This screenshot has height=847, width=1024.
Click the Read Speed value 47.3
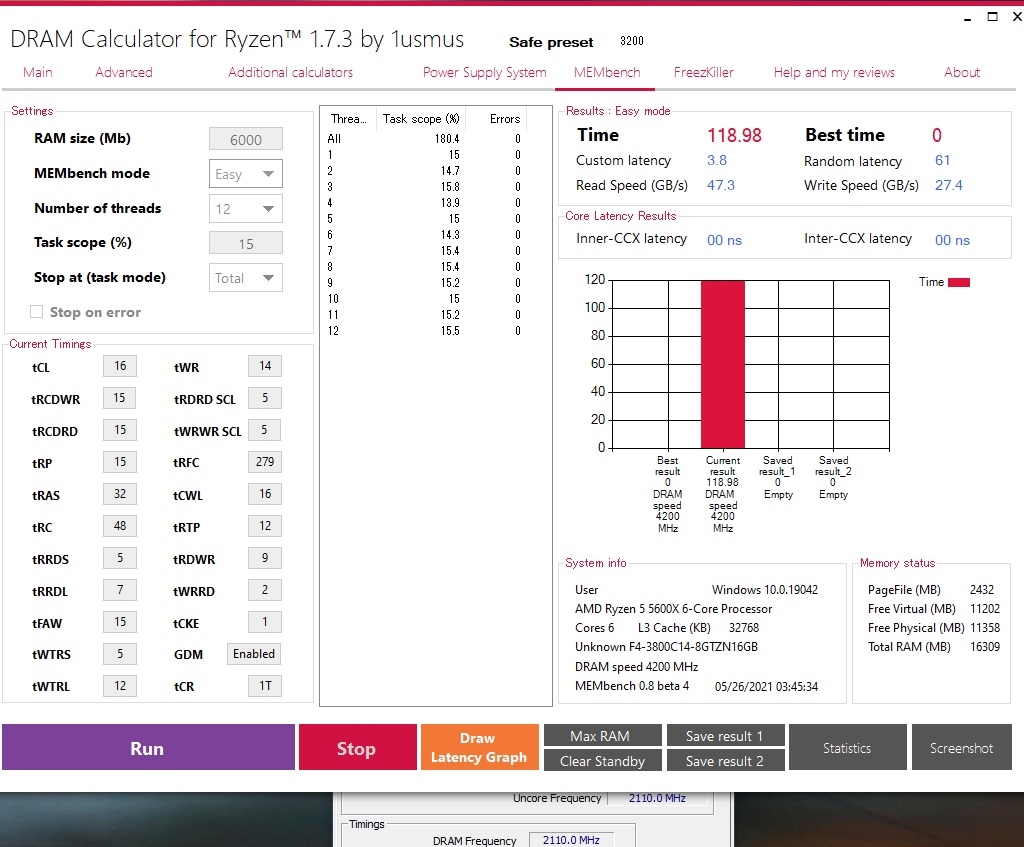pos(720,185)
